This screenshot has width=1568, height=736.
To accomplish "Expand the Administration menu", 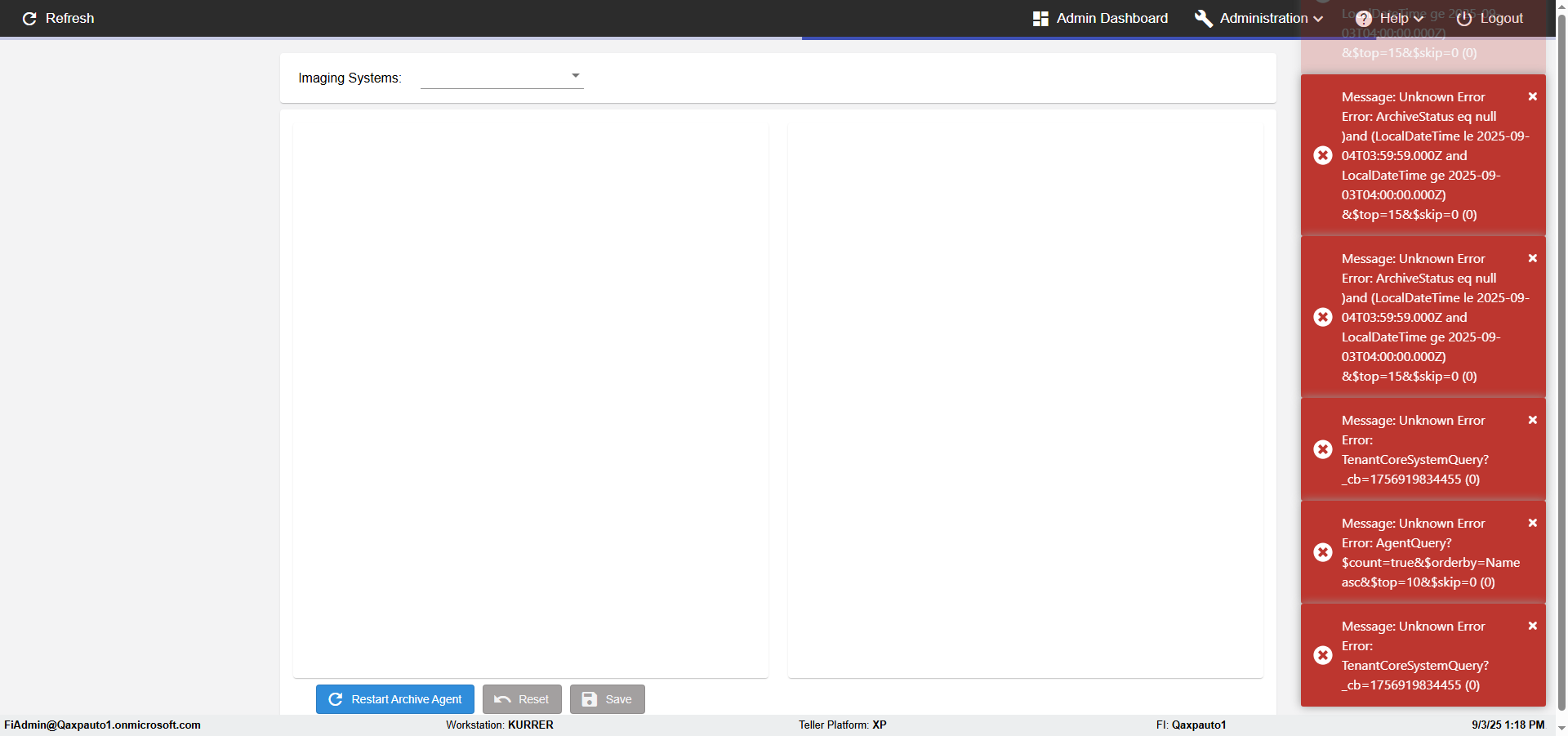I will tap(1258, 18).
